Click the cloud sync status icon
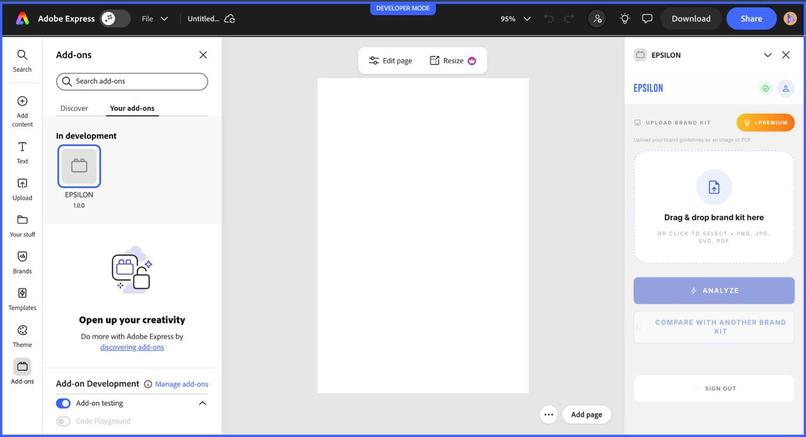The width and height of the screenshot is (806, 437). point(230,19)
